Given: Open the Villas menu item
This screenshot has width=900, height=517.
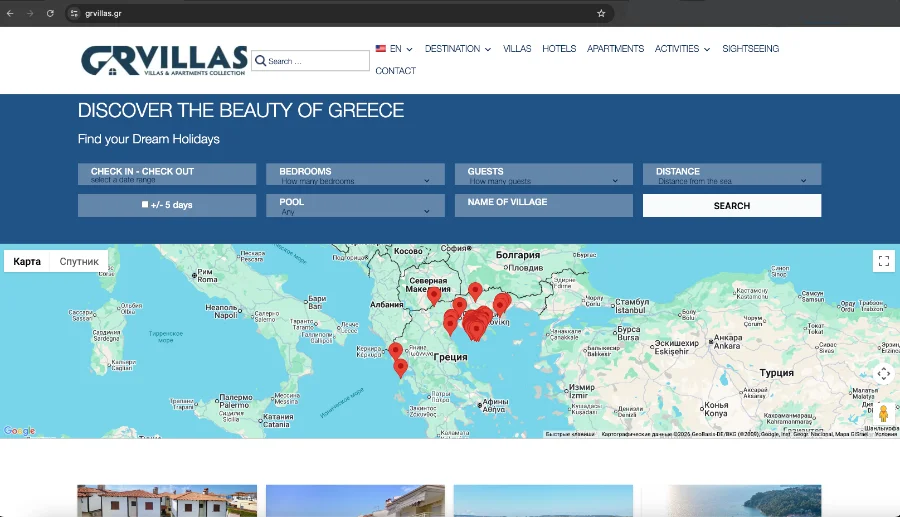Looking at the screenshot, I should pyautogui.click(x=517, y=49).
